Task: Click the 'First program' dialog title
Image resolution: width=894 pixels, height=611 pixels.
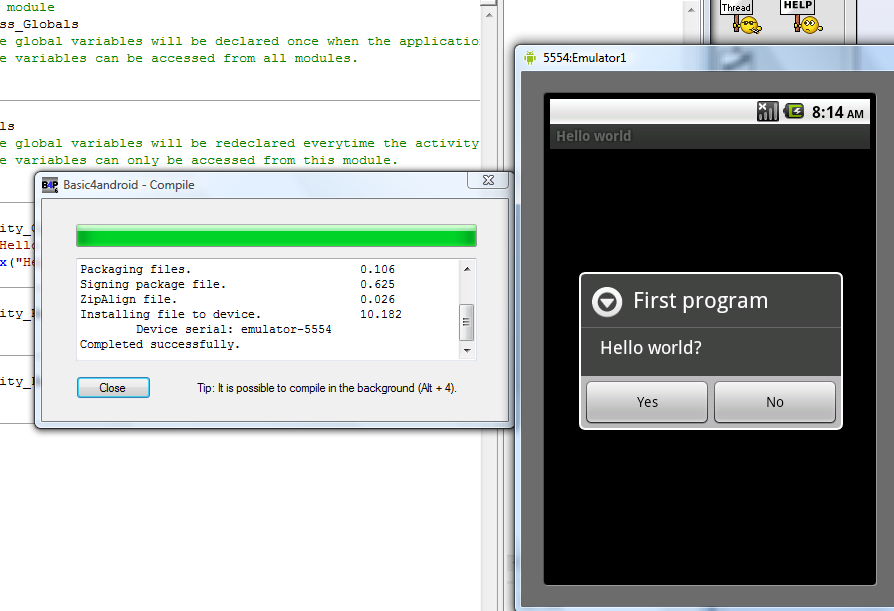Action: pos(700,300)
